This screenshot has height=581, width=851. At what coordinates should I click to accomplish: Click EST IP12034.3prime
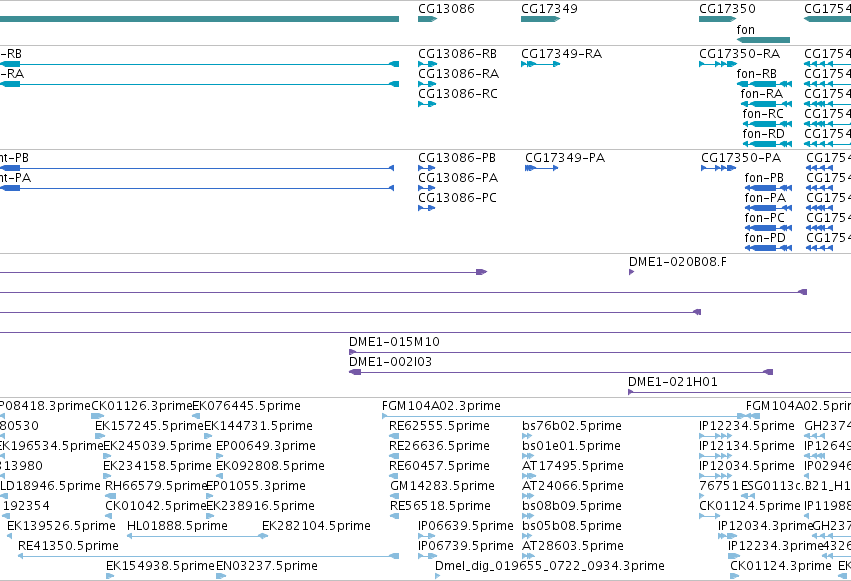pyautogui.click(x=765, y=526)
